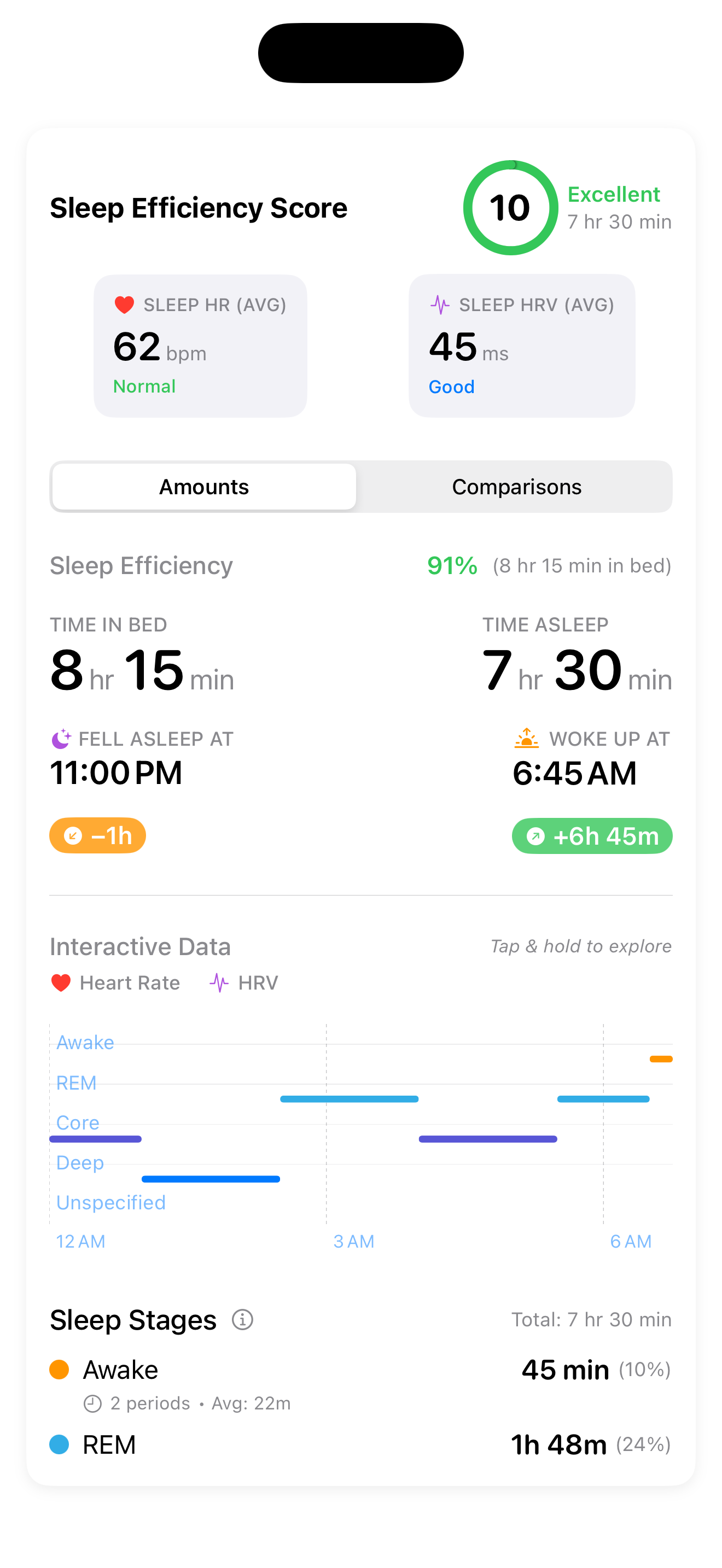Tap the orange Awake stage dot
The image size is (722, 1568).
coord(59,1370)
